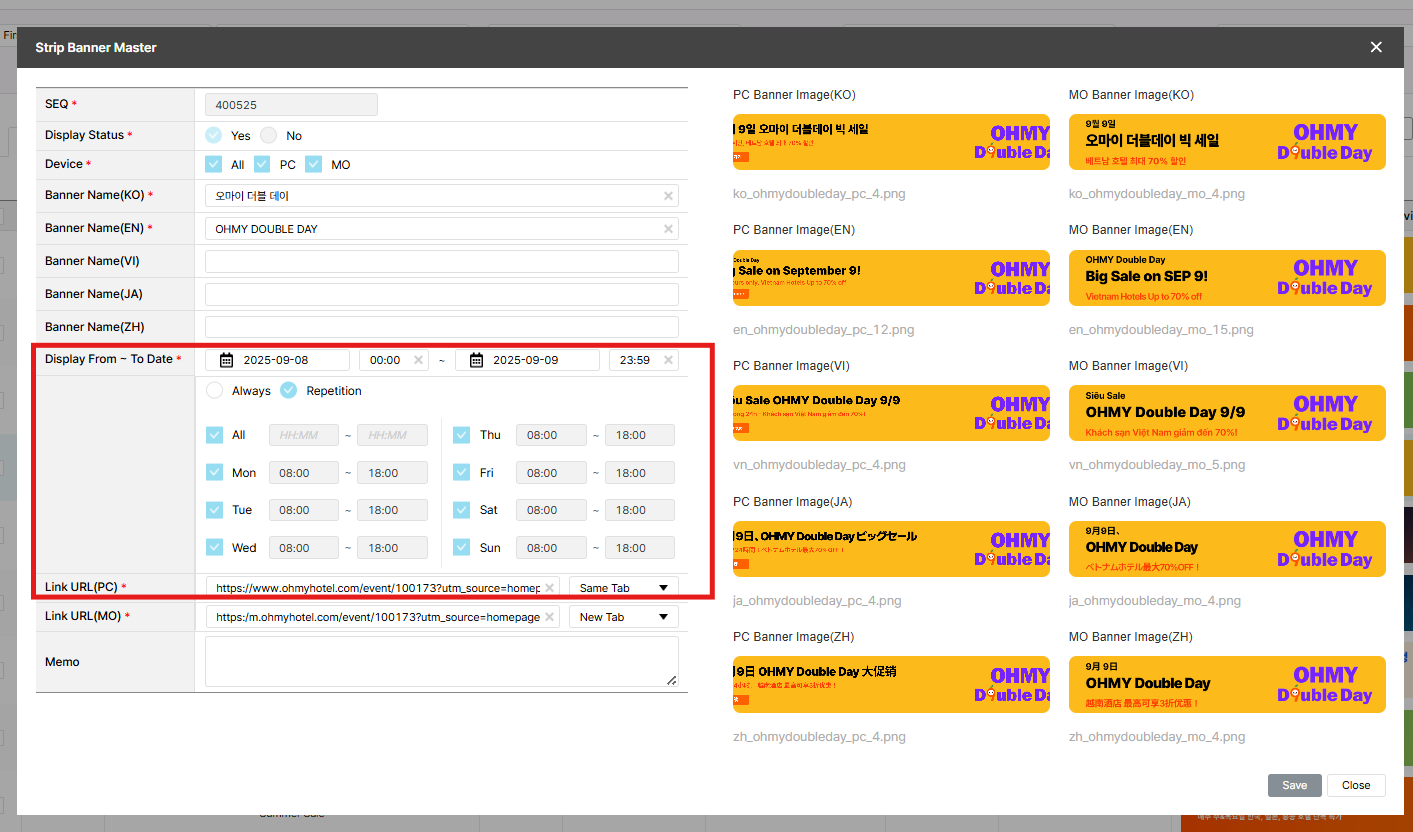Open the Display From date calendar icon
This screenshot has height=832, width=1413.
coord(227,360)
